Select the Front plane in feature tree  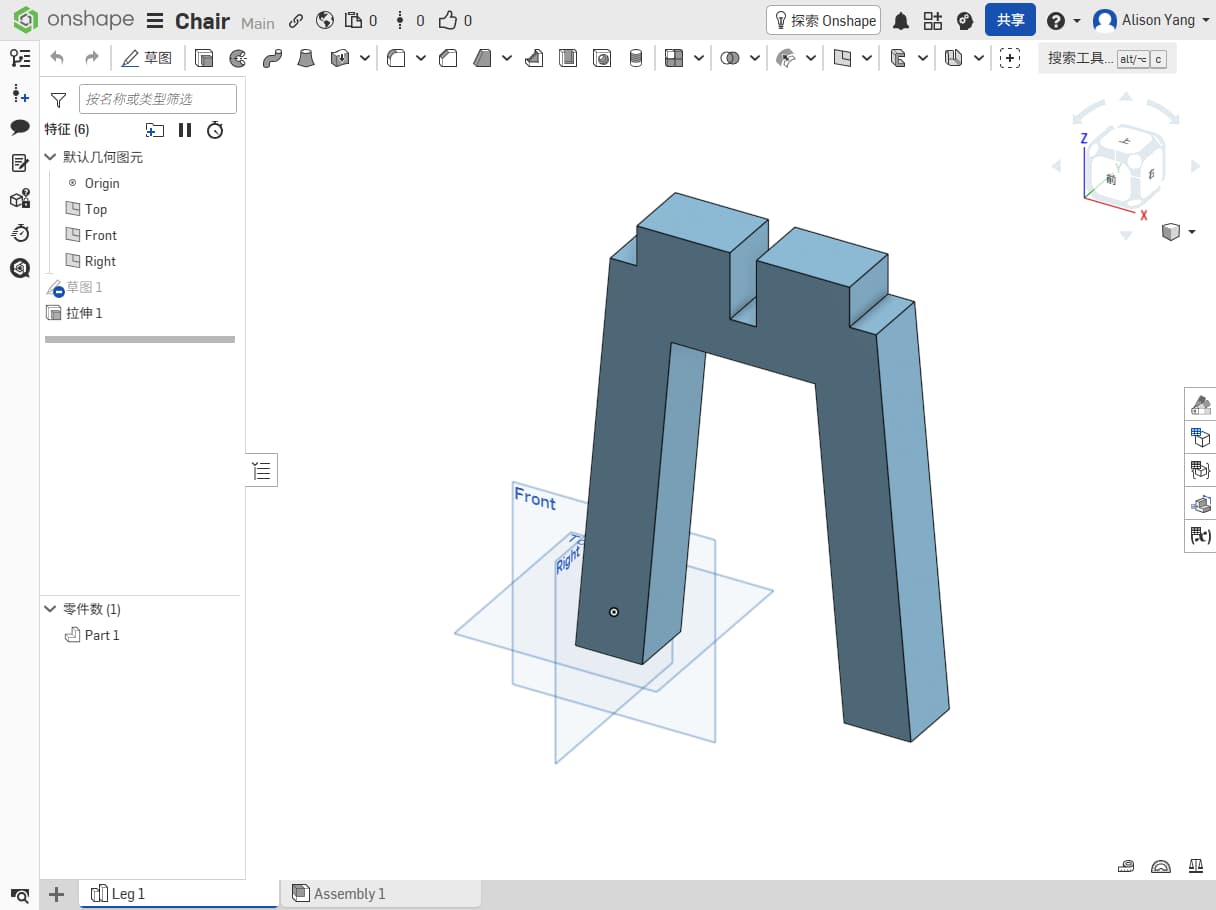tap(101, 235)
